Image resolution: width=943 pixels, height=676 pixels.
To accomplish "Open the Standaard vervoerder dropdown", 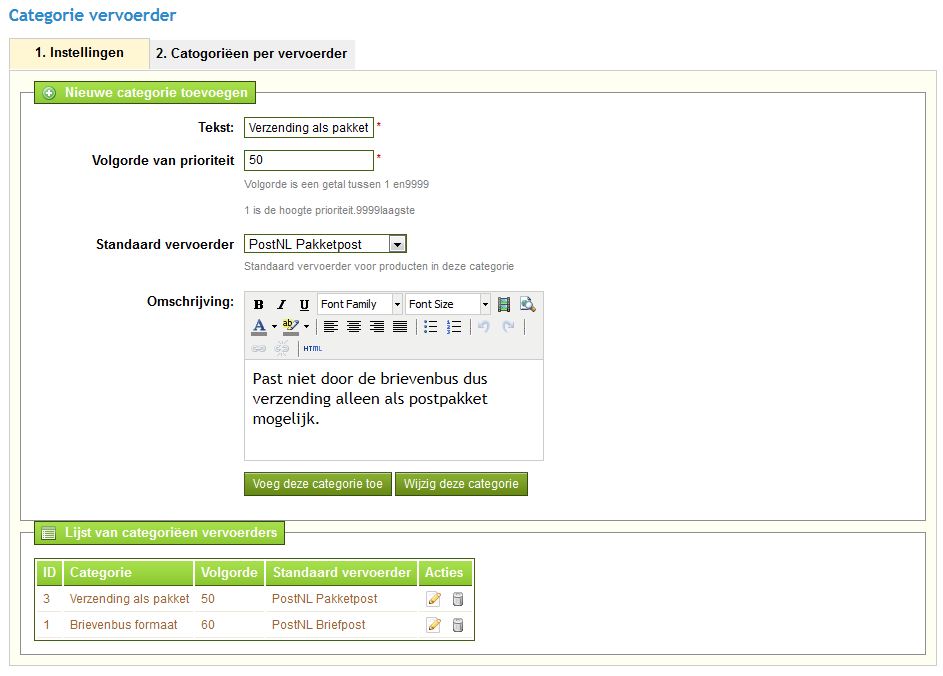I will tap(325, 244).
